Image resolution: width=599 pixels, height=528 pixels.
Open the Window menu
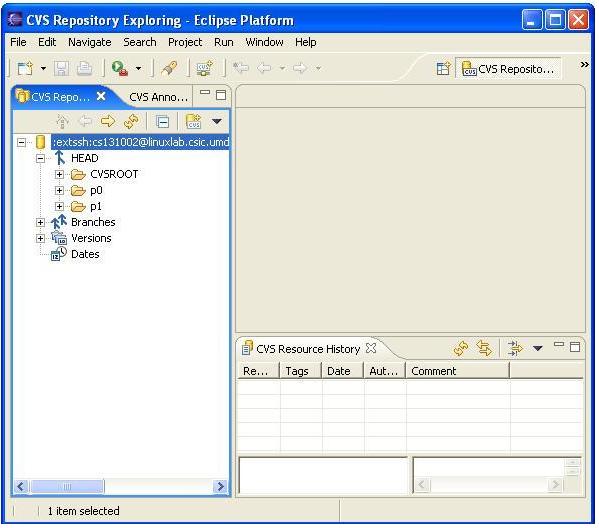(x=264, y=42)
